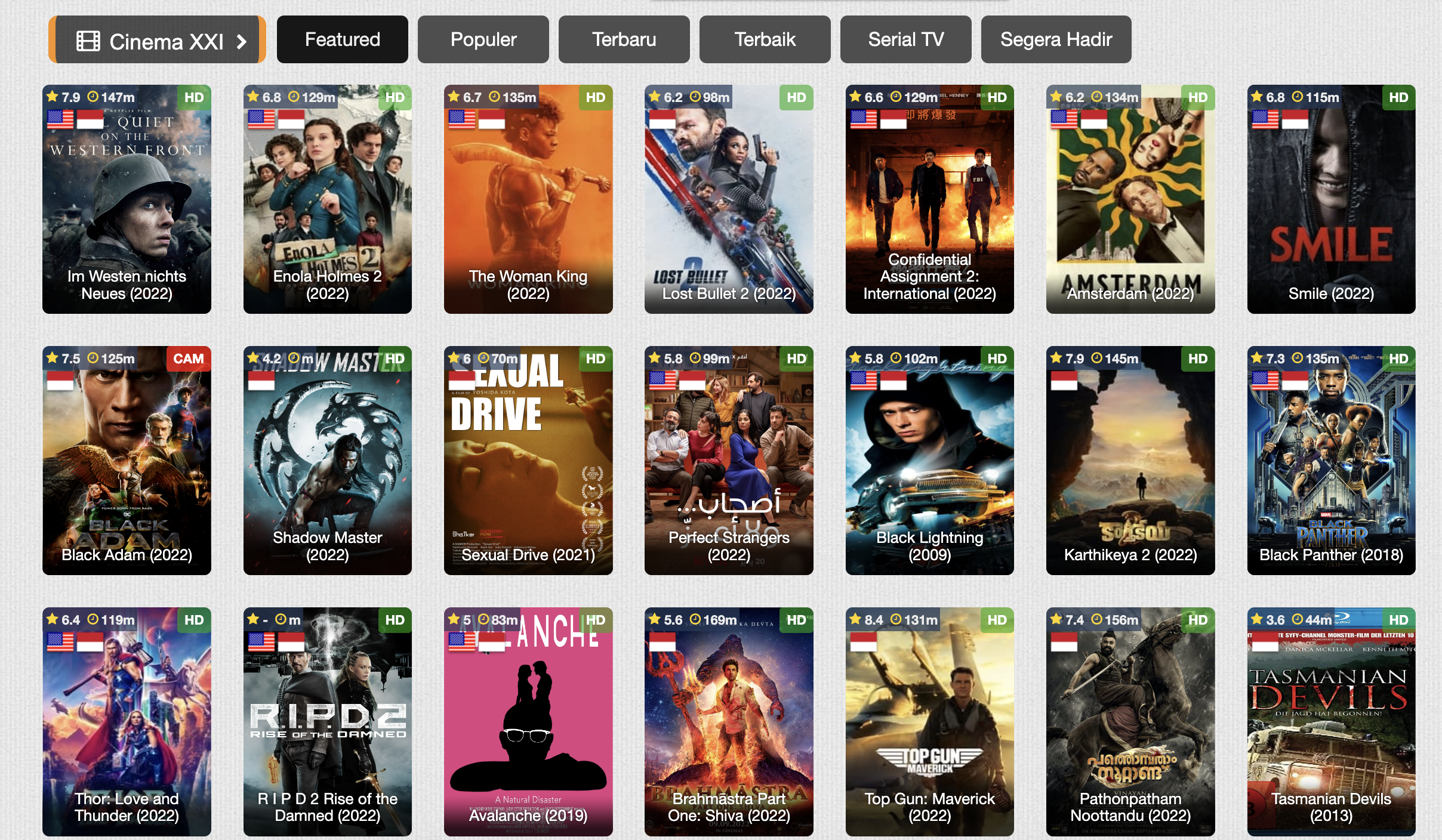Viewport: 1442px width, 840px height.
Task: Click the clock duration 147m on Im Westen nichts Neues
Action: click(111, 97)
